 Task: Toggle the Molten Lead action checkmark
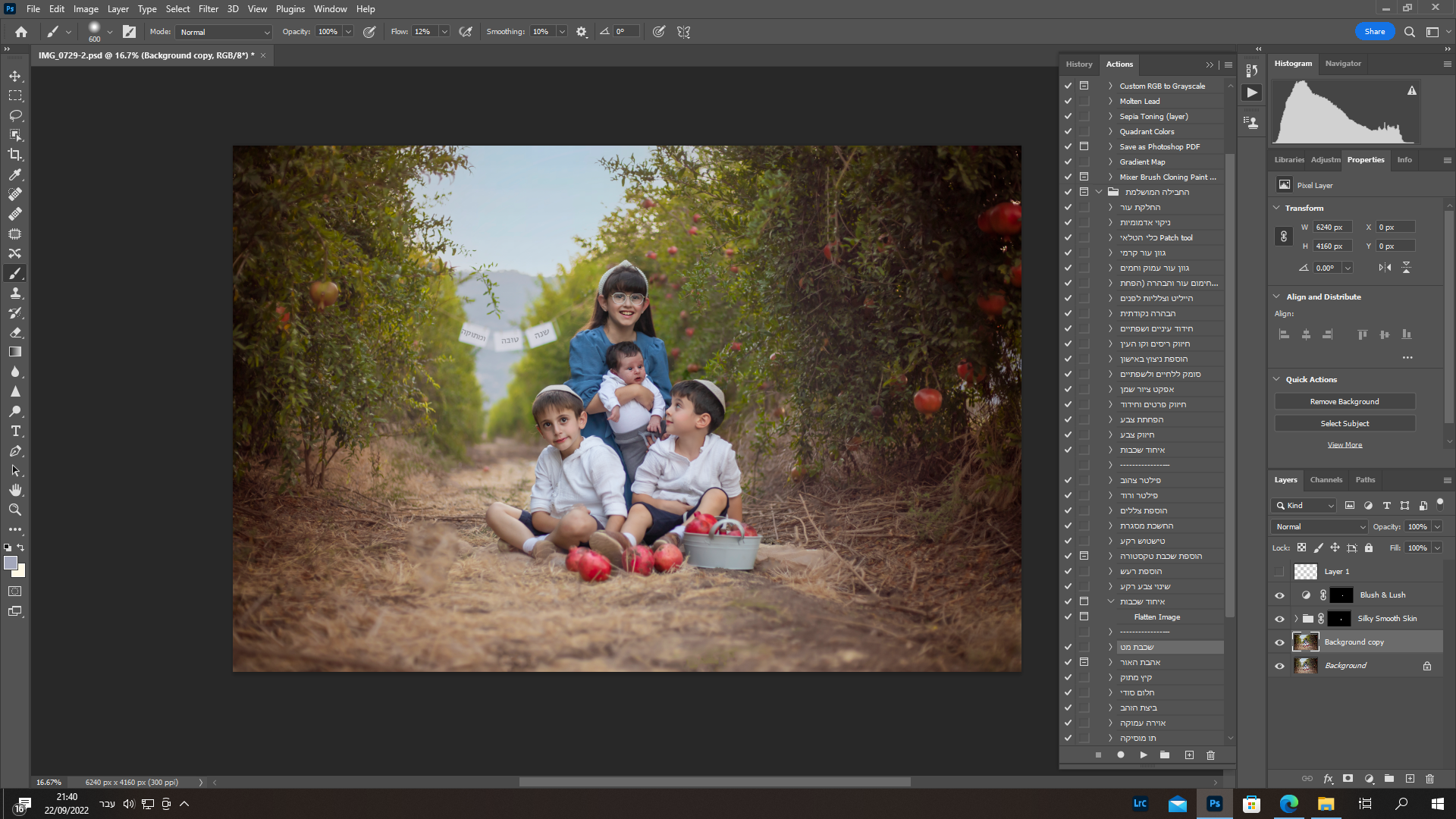coord(1068,101)
